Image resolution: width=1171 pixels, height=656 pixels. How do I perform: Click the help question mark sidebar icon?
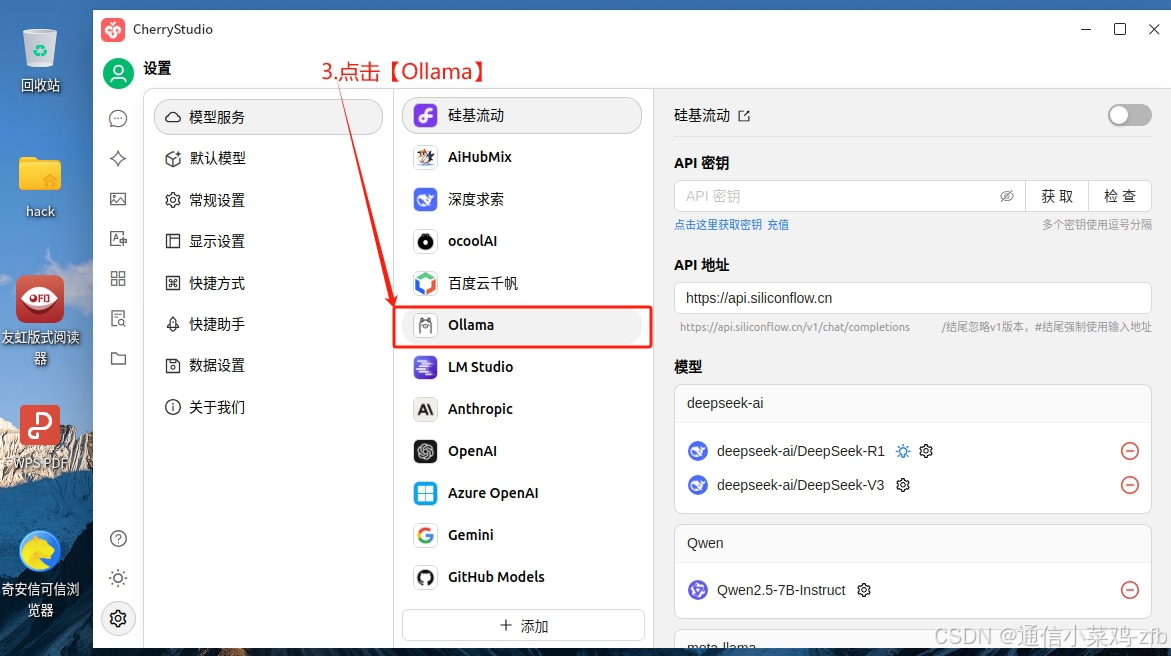coord(118,539)
